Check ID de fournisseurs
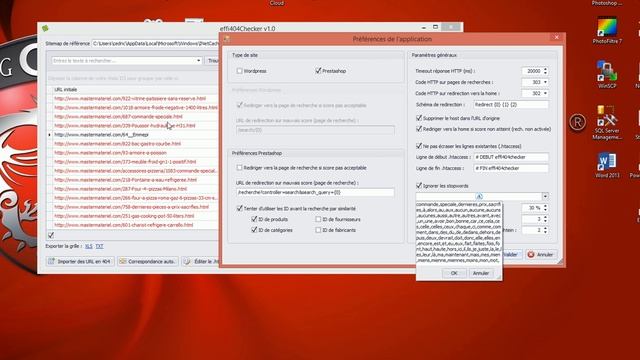The image size is (640, 360). (x=318, y=219)
